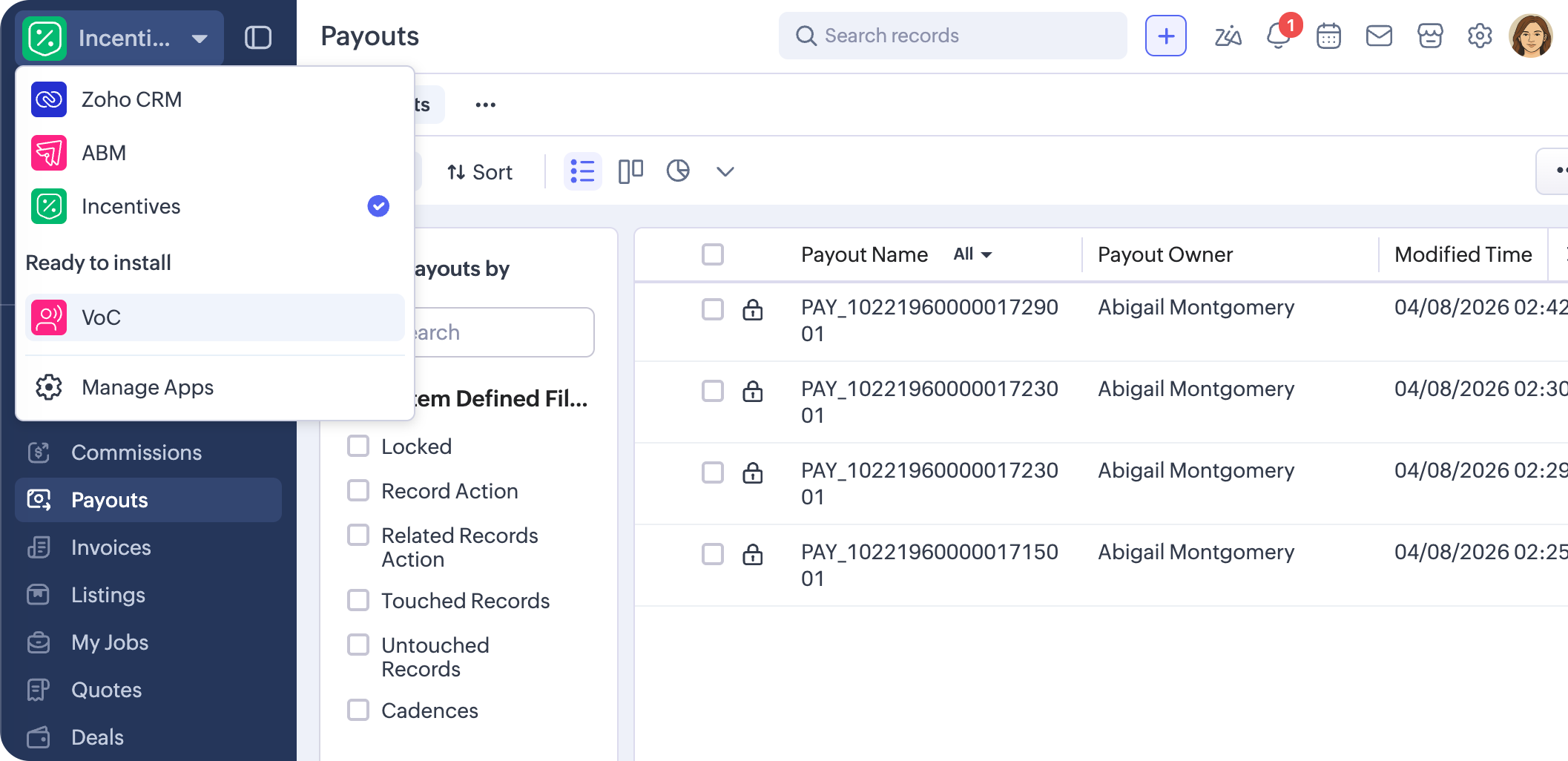Open the mail envelope icon
The image size is (1568, 761).
click(x=1379, y=36)
